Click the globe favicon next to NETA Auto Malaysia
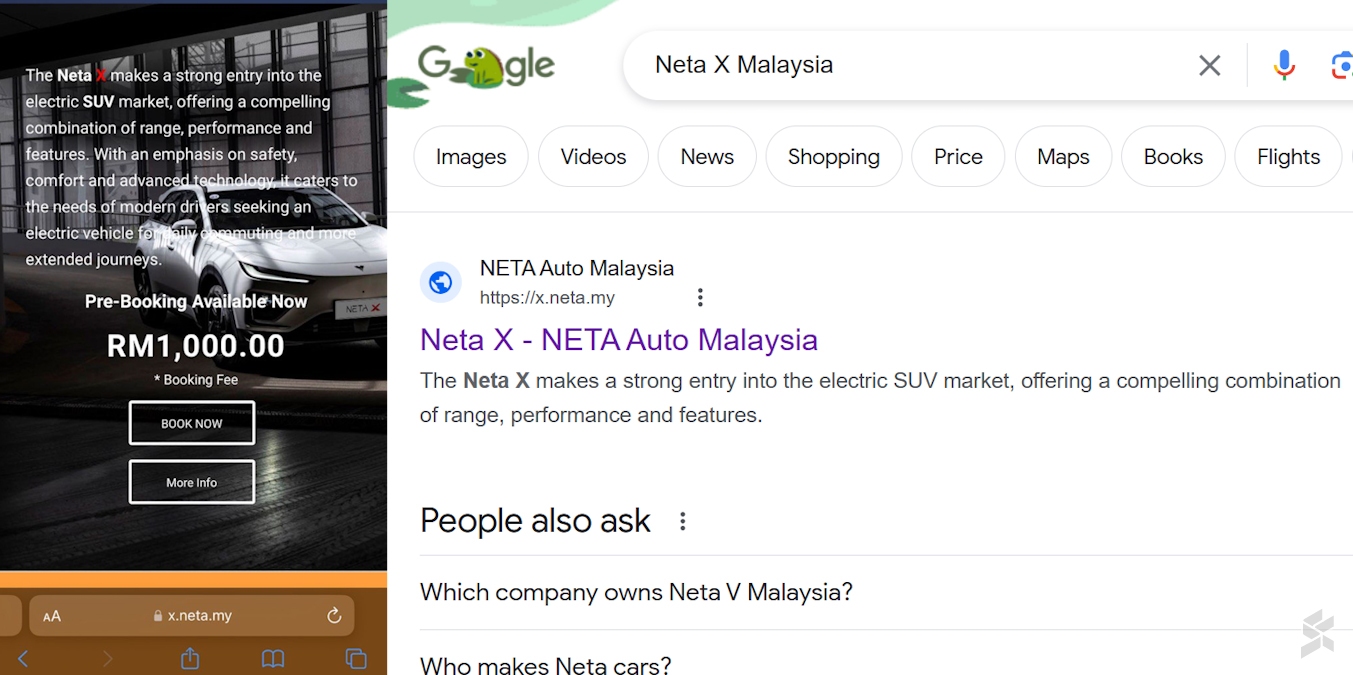Viewport: 1353px width, 675px height. [x=441, y=282]
